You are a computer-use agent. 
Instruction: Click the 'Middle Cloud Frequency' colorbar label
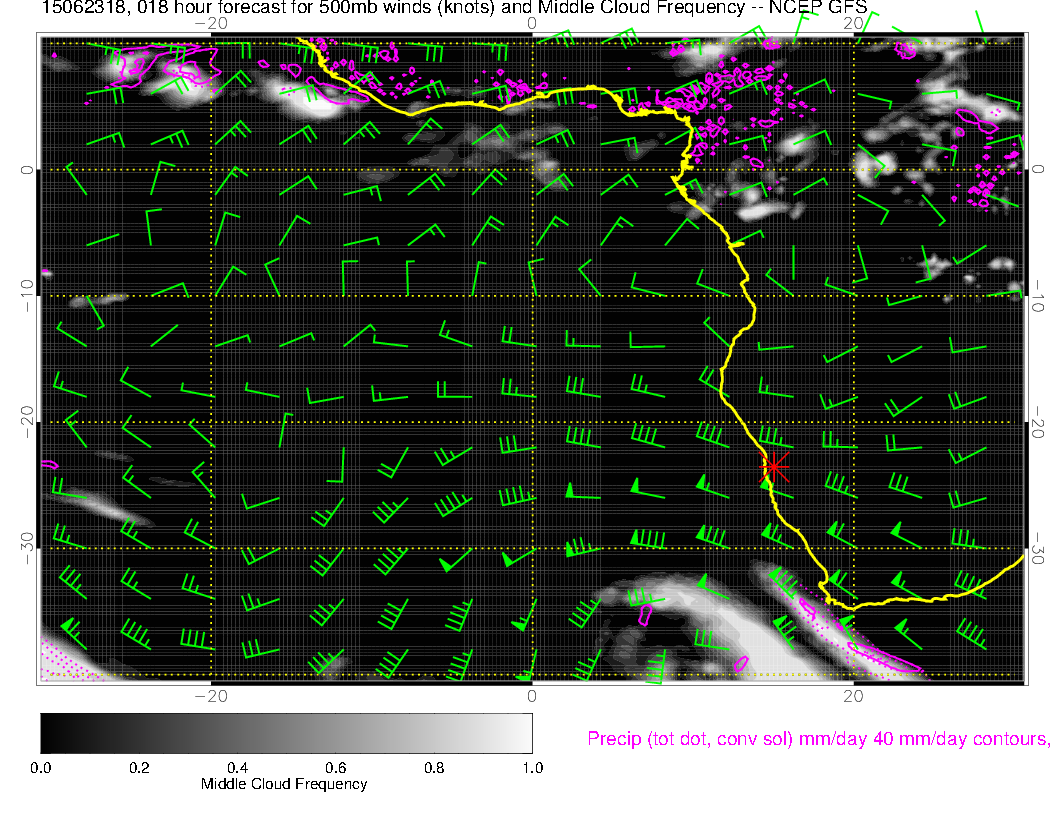[284, 784]
